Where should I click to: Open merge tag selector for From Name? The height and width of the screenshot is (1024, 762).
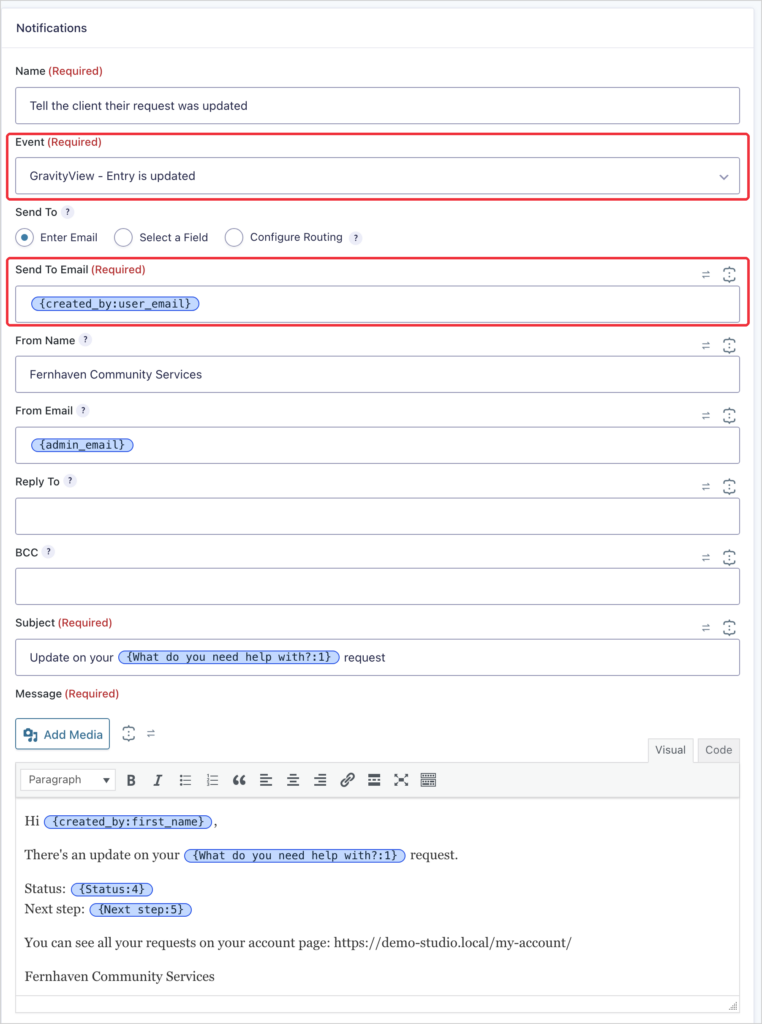pos(729,345)
